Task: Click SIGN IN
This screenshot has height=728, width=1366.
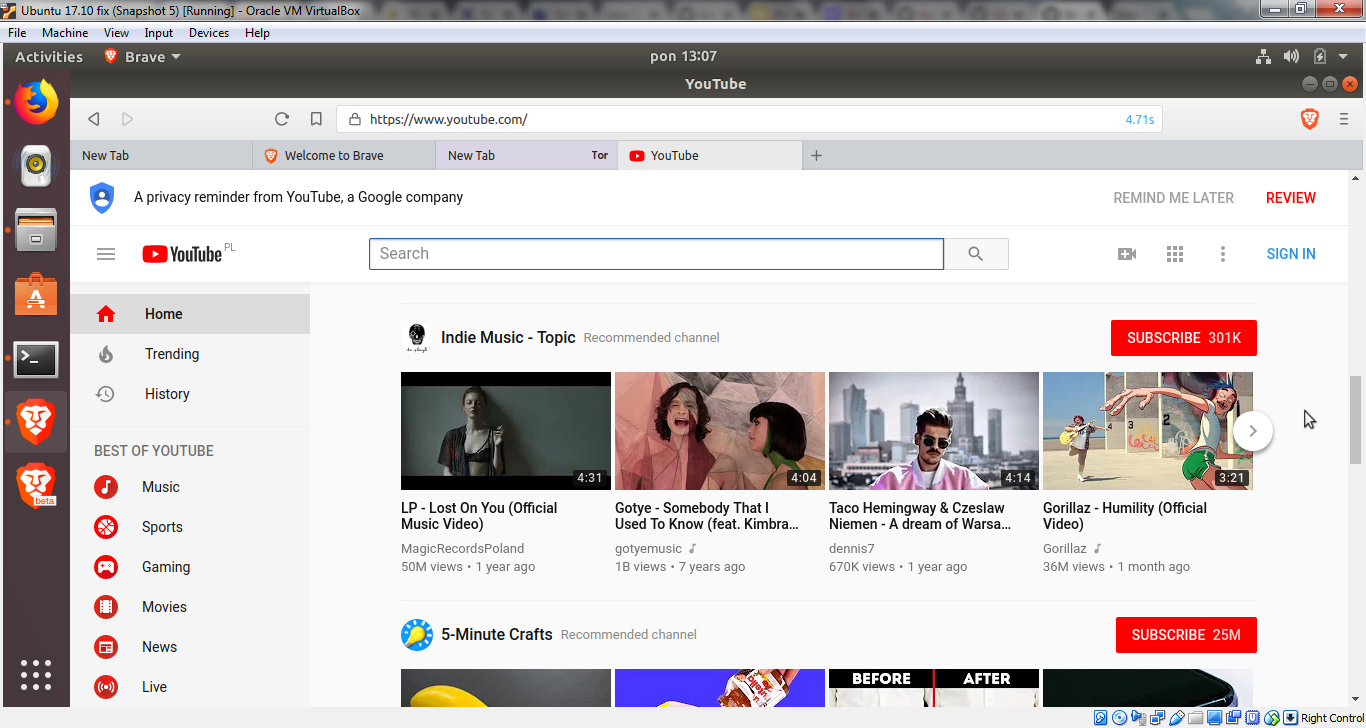Action: 1291,254
